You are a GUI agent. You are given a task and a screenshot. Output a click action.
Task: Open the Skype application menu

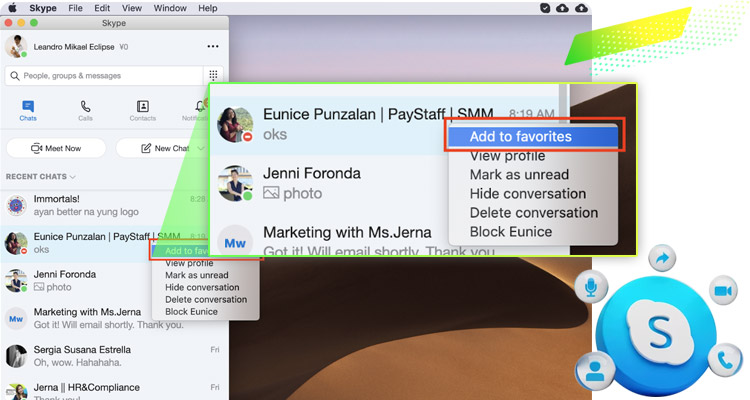point(43,8)
